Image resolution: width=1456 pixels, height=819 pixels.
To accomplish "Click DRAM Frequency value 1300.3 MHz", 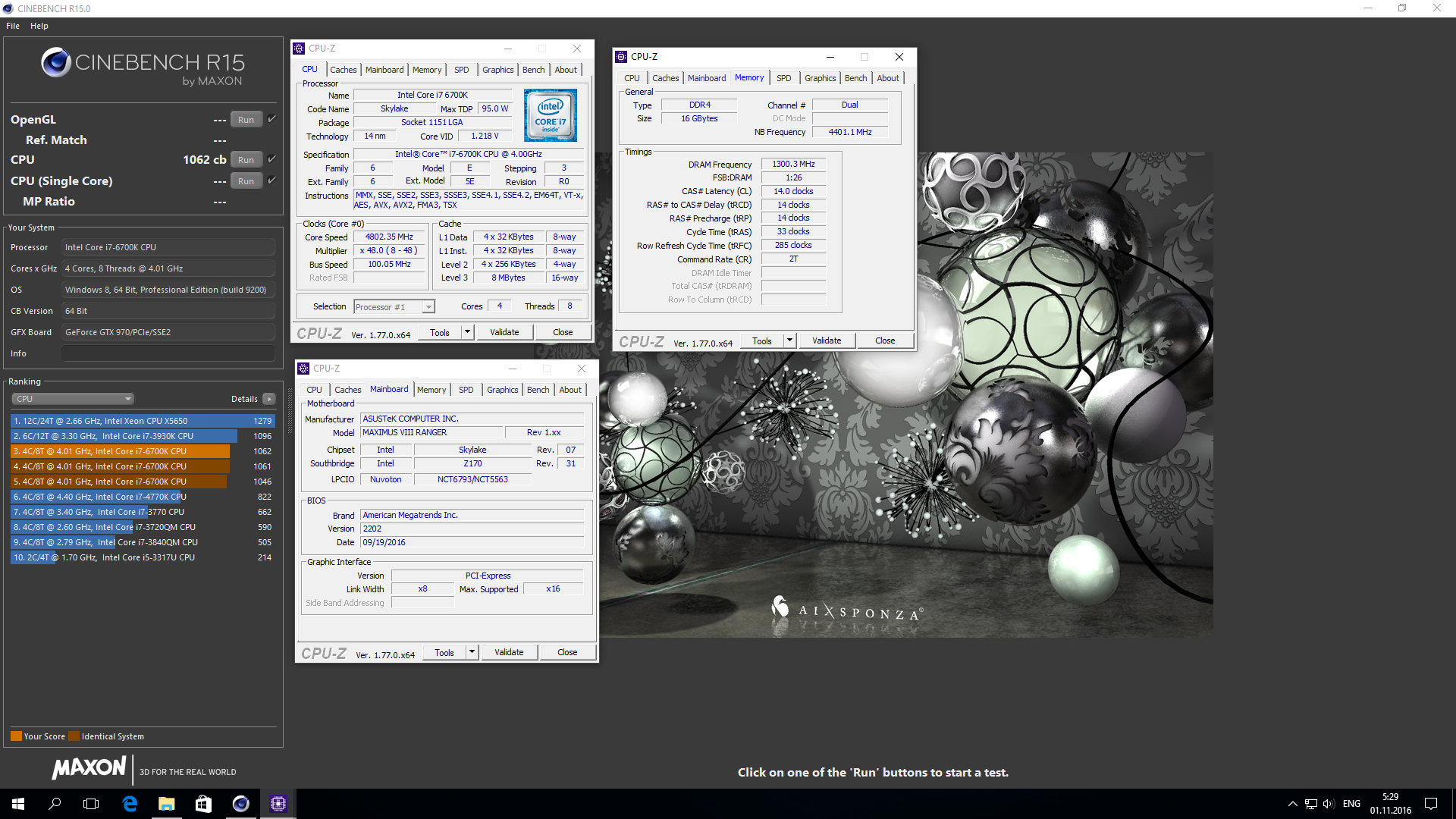I will point(793,164).
